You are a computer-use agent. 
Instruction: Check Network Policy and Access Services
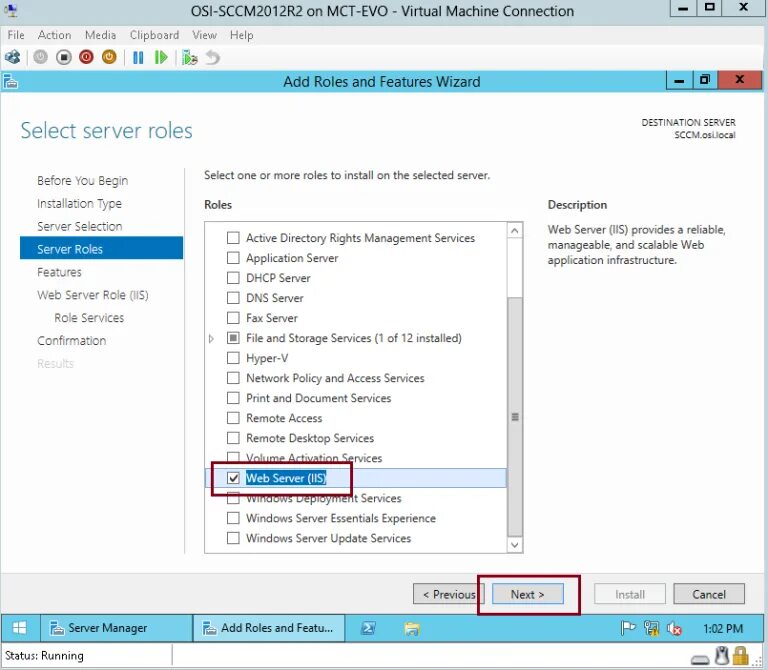(x=234, y=378)
